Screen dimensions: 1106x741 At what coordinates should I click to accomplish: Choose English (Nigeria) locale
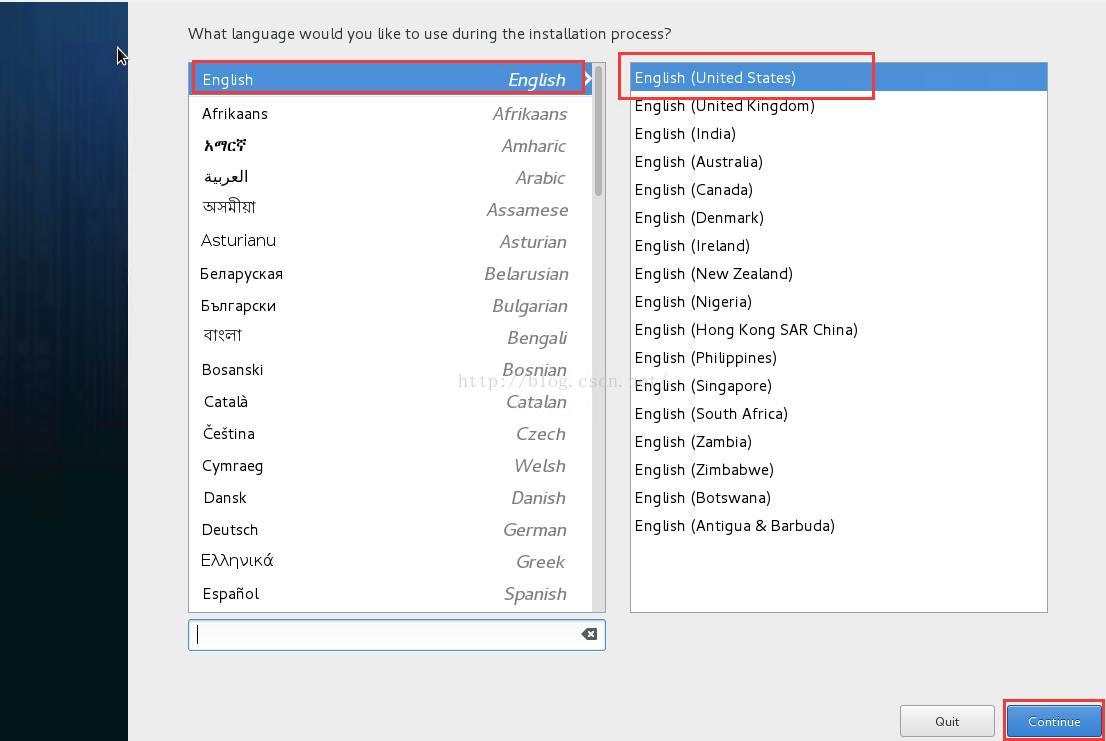[839, 302]
